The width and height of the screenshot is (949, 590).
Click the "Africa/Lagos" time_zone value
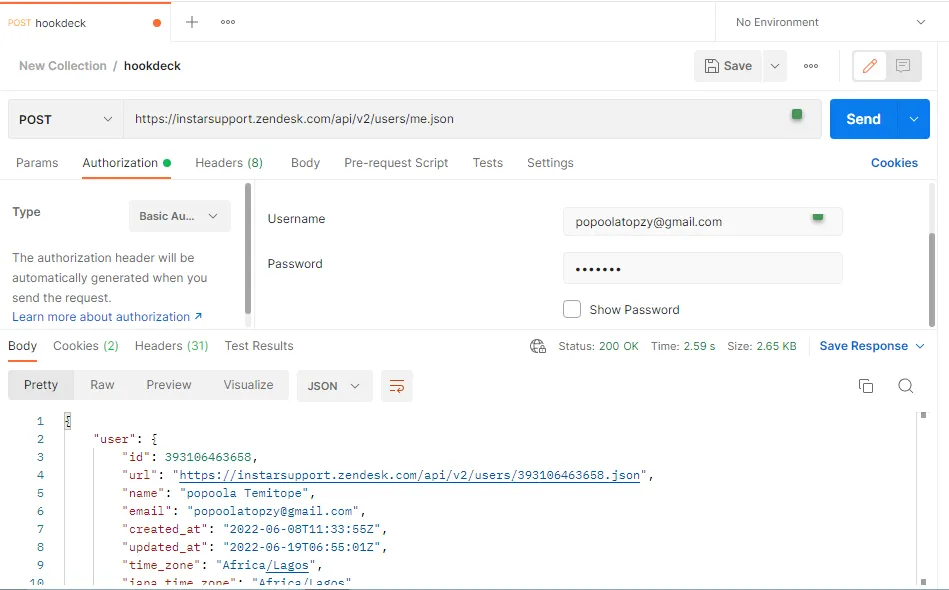coord(266,565)
